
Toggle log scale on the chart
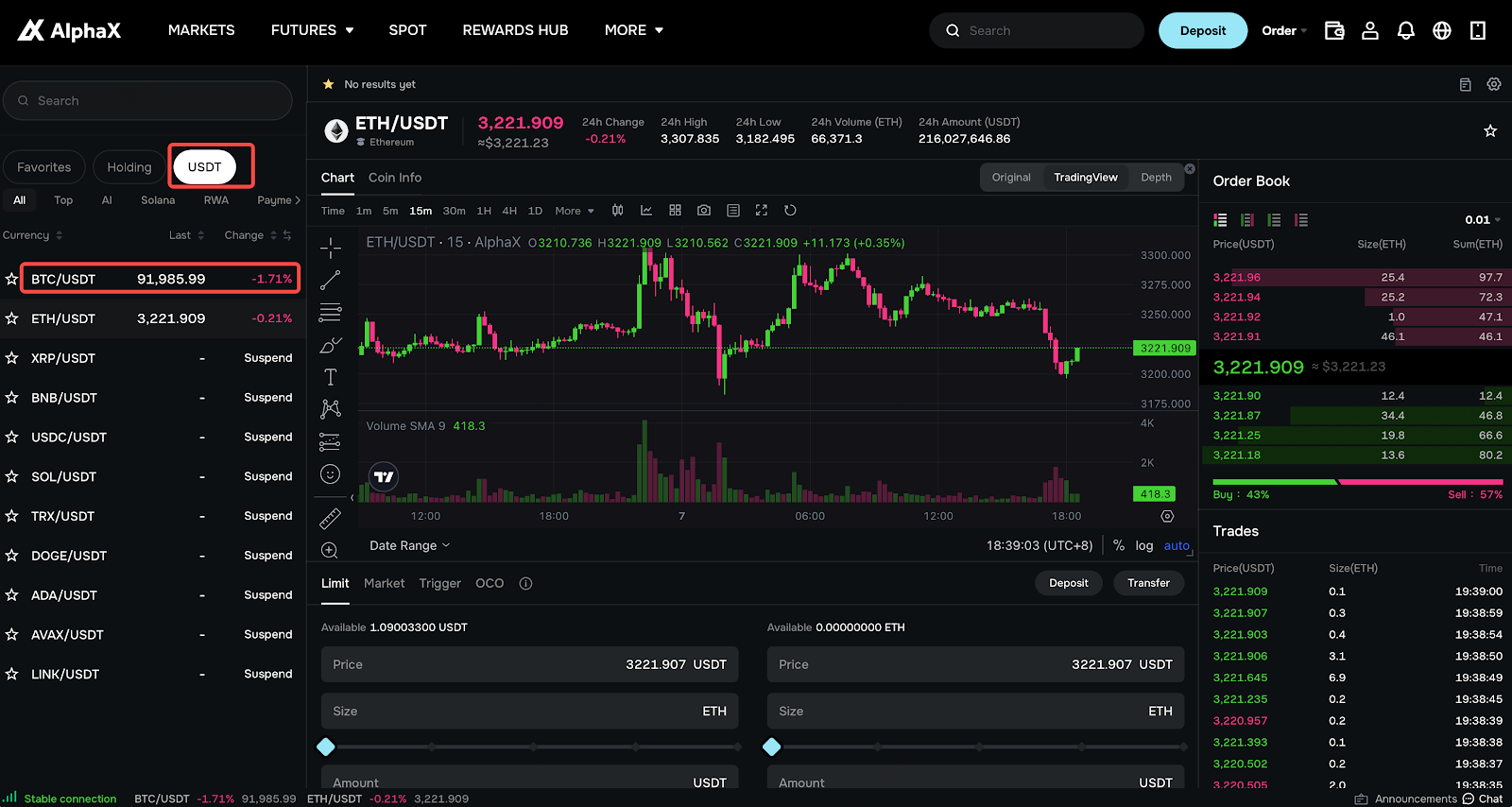(1144, 545)
